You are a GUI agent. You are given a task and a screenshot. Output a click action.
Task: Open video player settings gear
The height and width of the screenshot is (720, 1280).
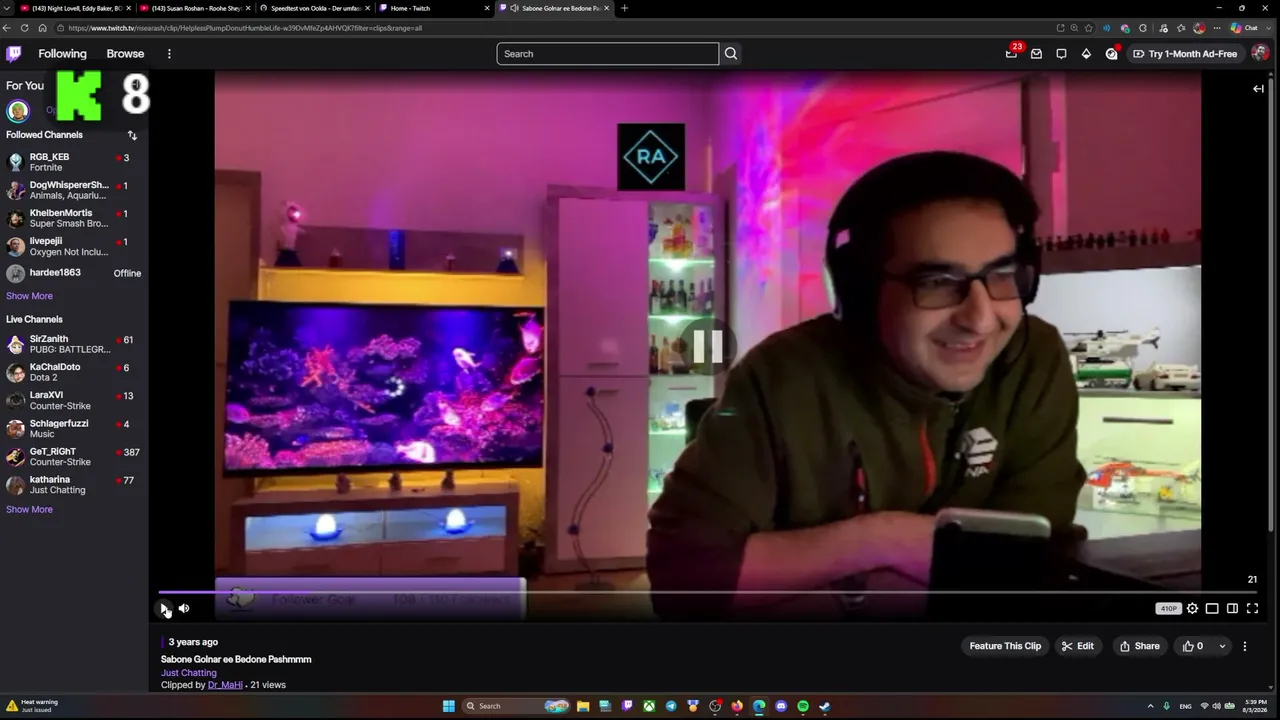(1192, 608)
